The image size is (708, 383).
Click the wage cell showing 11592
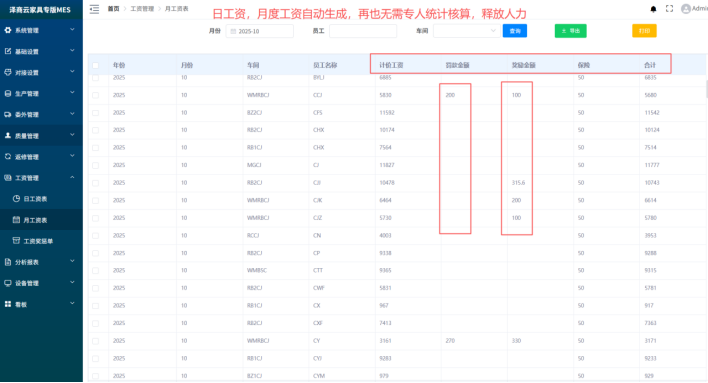(x=387, y=112)
